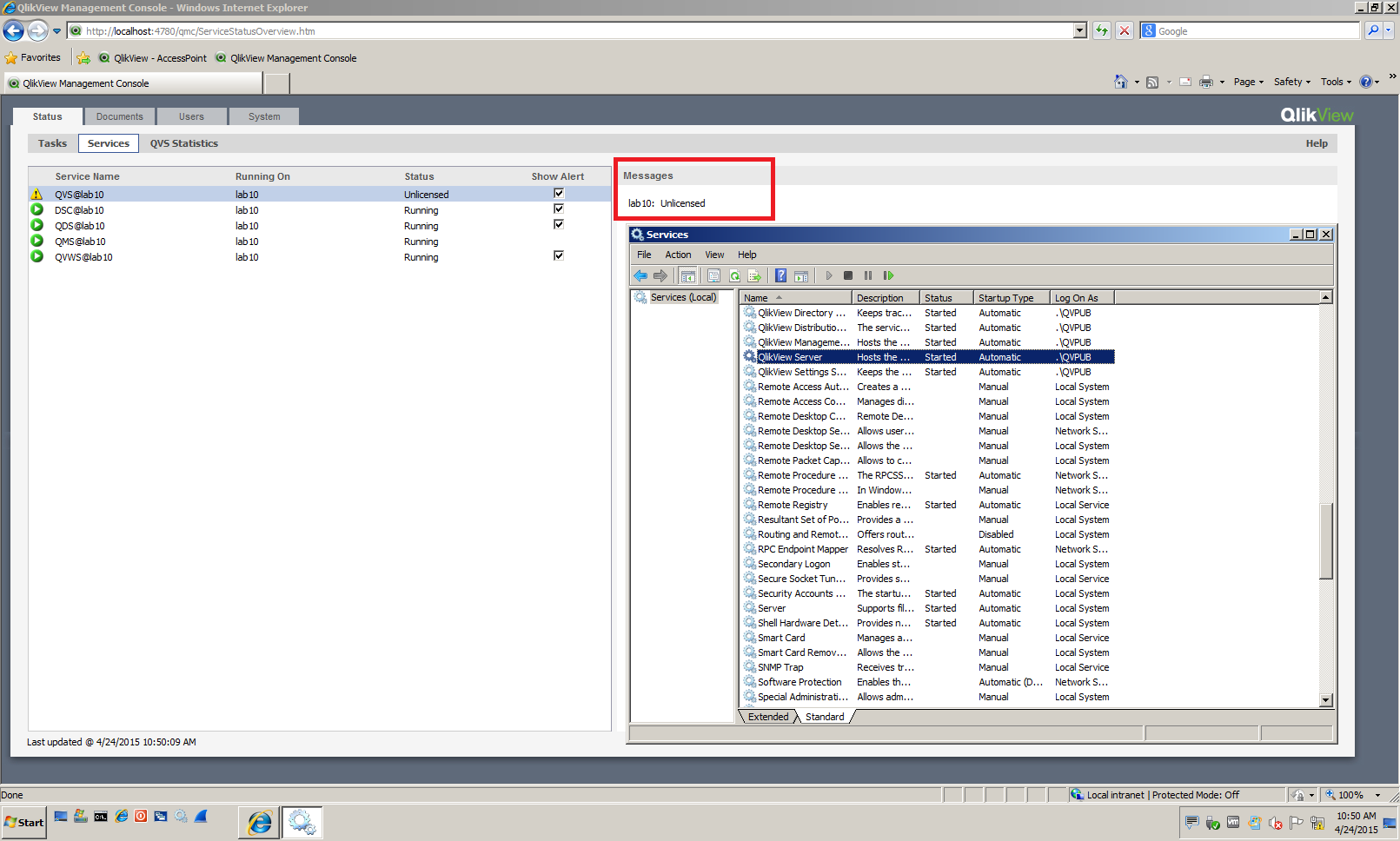The height and width of the screenshot is (841, 1400).
Task: Switch to the Documents tab
Action: coord(120,116)
